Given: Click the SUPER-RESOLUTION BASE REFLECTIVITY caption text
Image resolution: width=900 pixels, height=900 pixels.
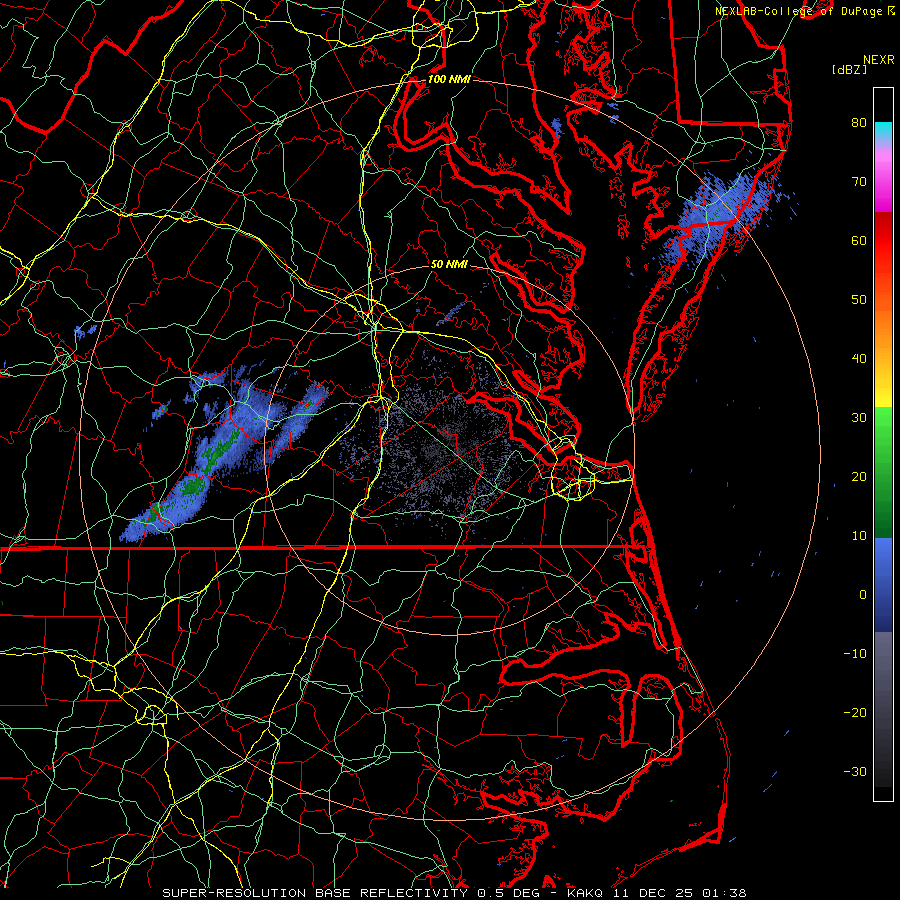Looking at the screenshot, I should 315,893.
